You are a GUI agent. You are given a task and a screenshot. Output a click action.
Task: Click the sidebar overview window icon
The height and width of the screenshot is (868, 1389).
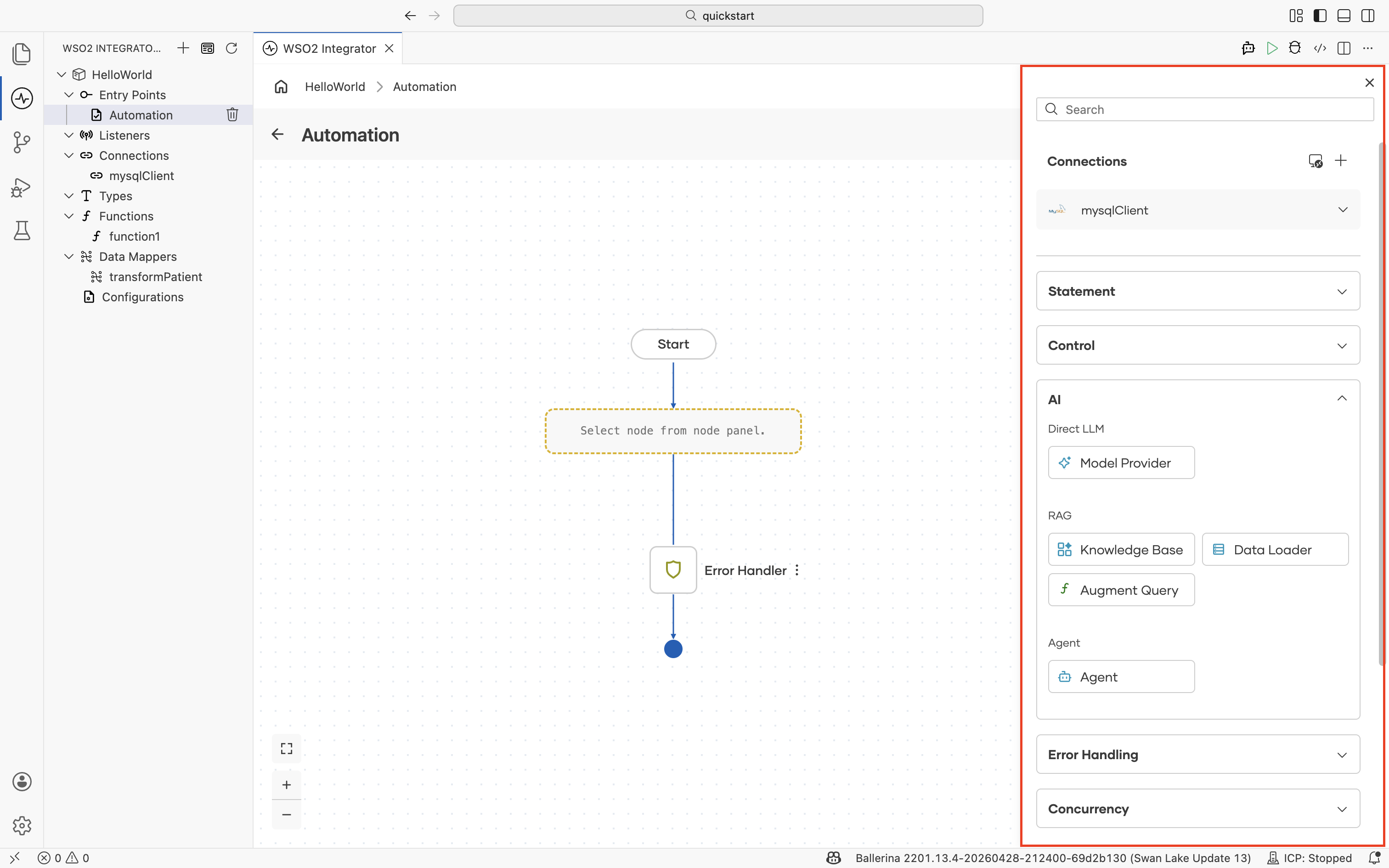(207, 48)
